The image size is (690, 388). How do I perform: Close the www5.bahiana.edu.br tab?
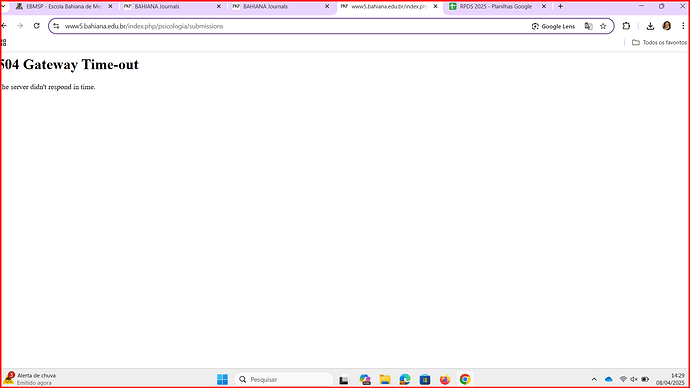pos(435,7)
